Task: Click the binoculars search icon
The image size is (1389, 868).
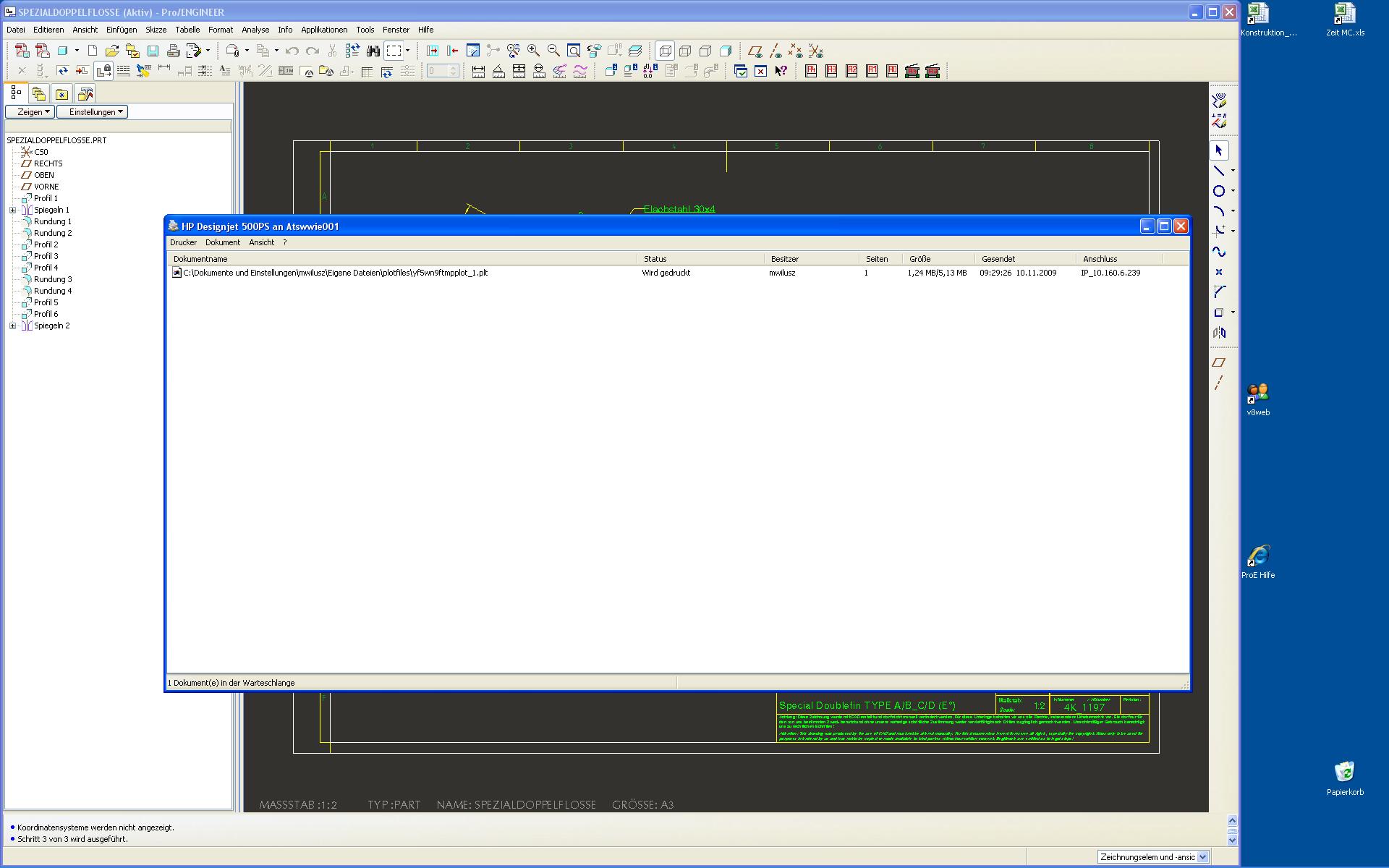Action: (373, 51)
